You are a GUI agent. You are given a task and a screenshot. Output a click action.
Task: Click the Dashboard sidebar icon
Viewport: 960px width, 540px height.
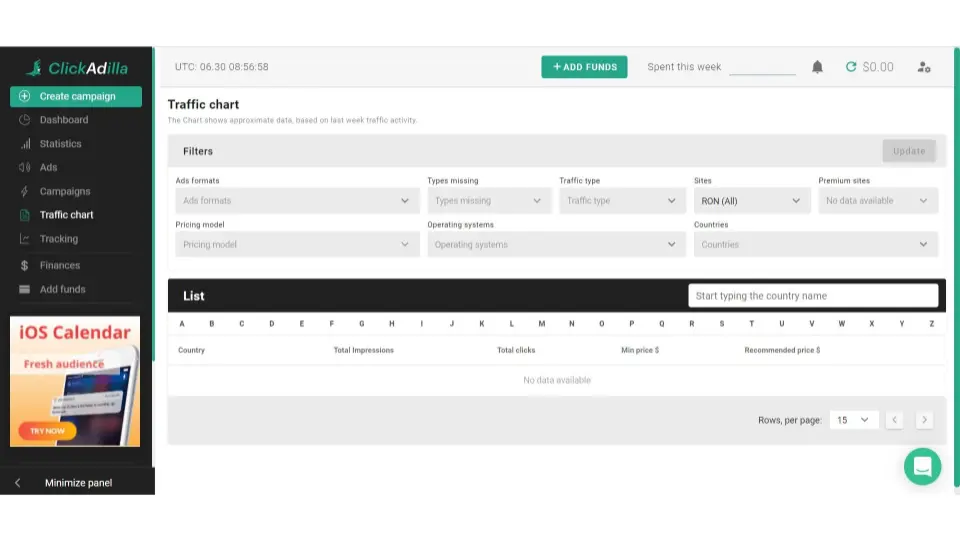(x=25, y=120)
